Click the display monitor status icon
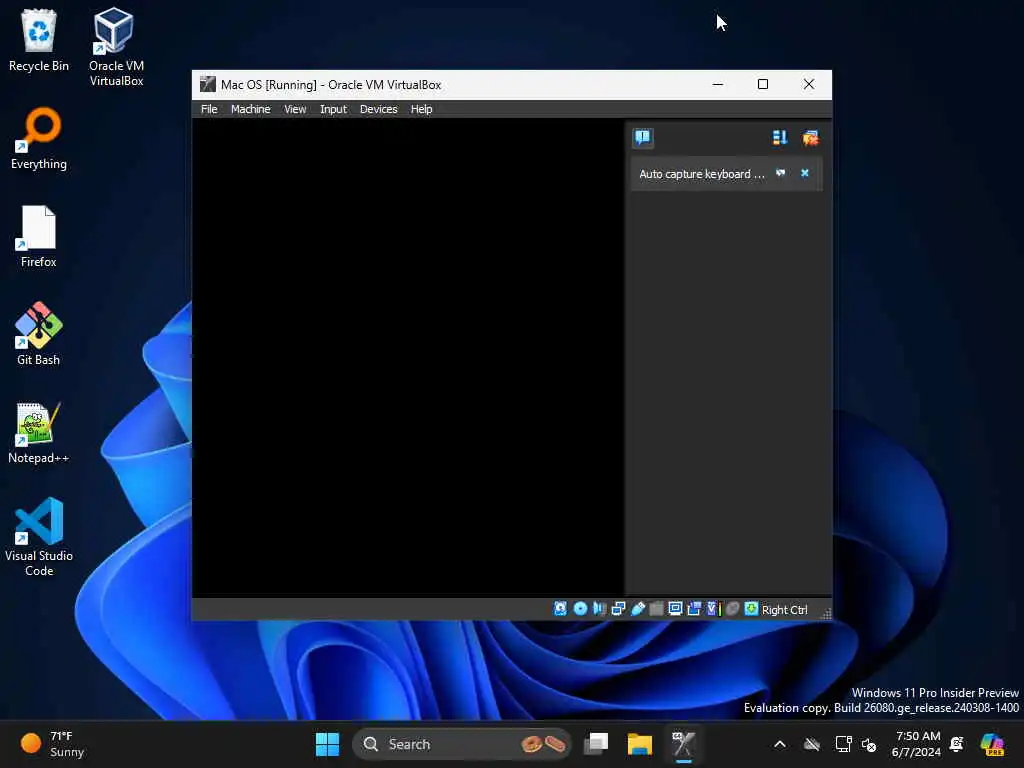The width and height of the screenshot is (1024, 768). (x=675, y=609)
